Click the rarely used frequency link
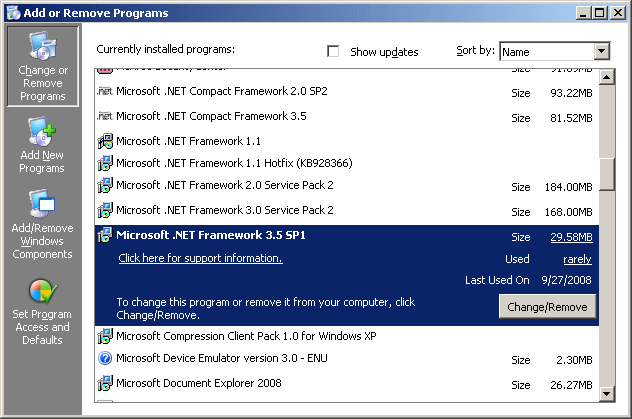 (x=577, y=259)
